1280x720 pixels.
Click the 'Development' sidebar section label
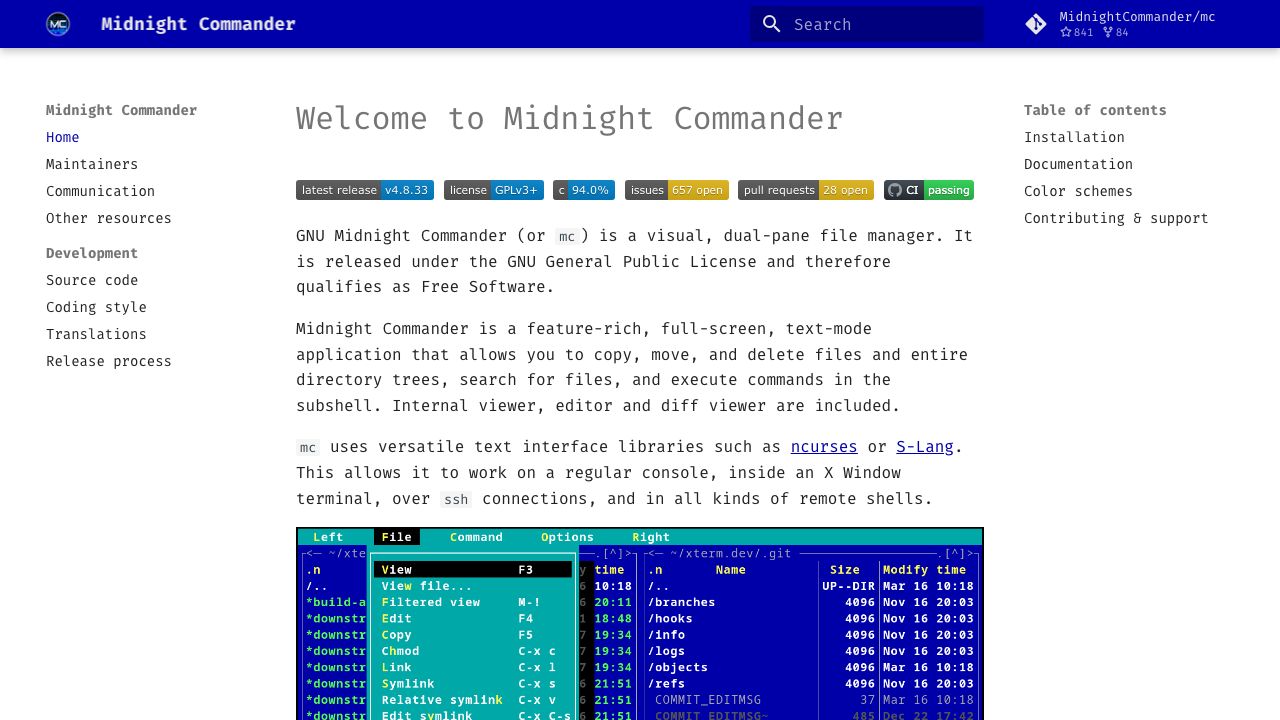pos(92,253)
